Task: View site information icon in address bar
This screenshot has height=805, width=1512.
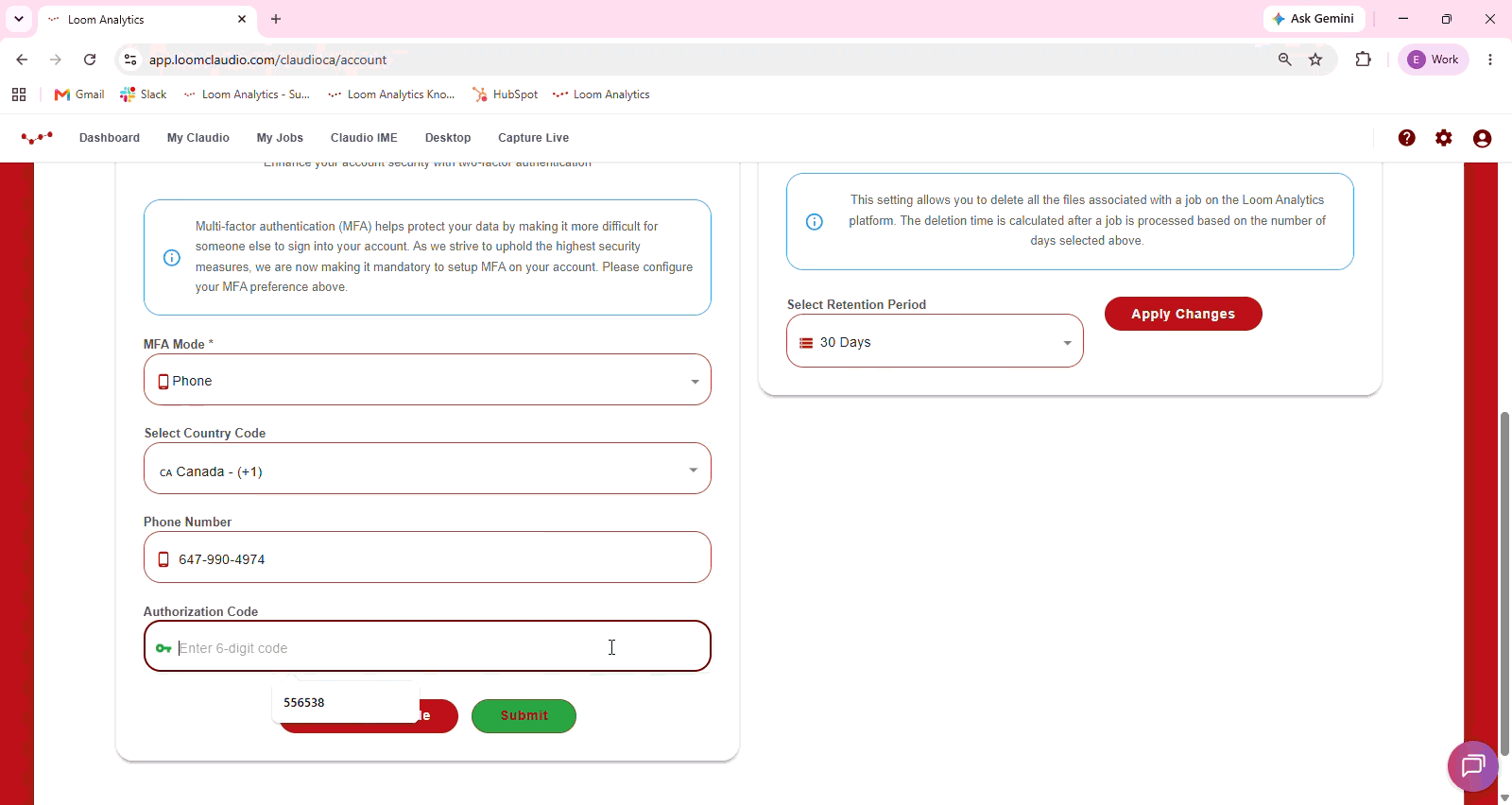Action: [x=130, y=60]
